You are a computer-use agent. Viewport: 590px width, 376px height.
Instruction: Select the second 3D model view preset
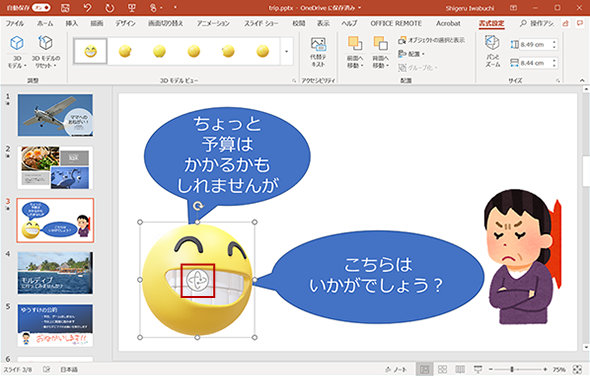(125, 51)
